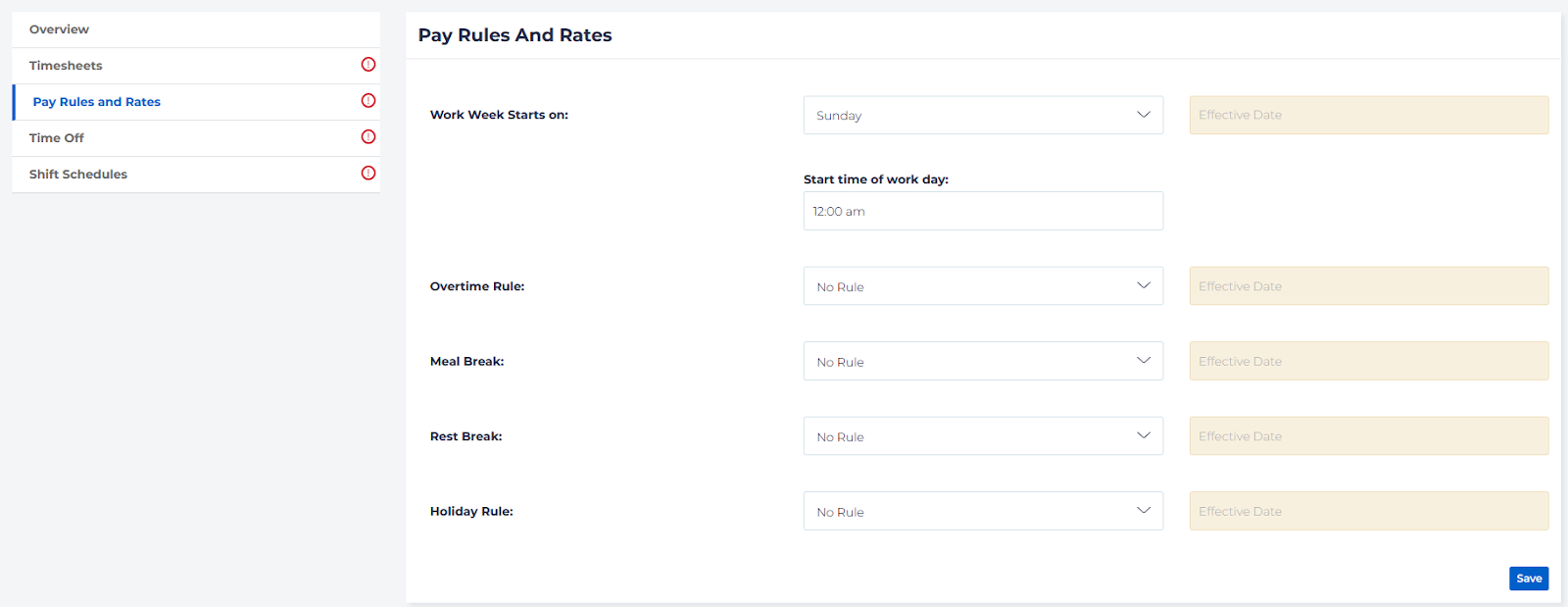The width and height of the screenshot is (1568, 607).
Task: Click the warning icon beside Timesheets
Action: 368,65
